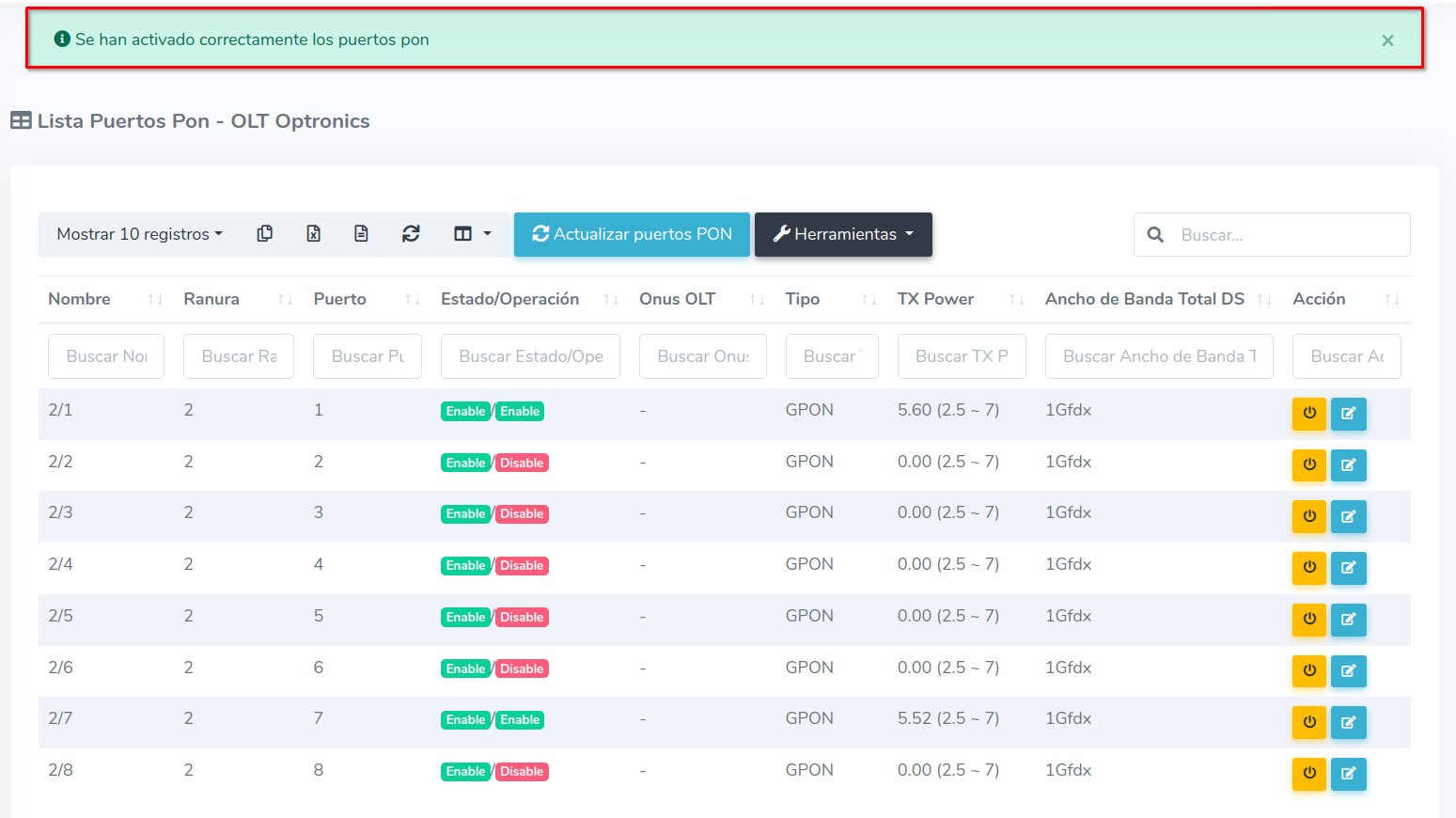Sort table by Nombre column
Screen dimensions: 1456x818
80,299
